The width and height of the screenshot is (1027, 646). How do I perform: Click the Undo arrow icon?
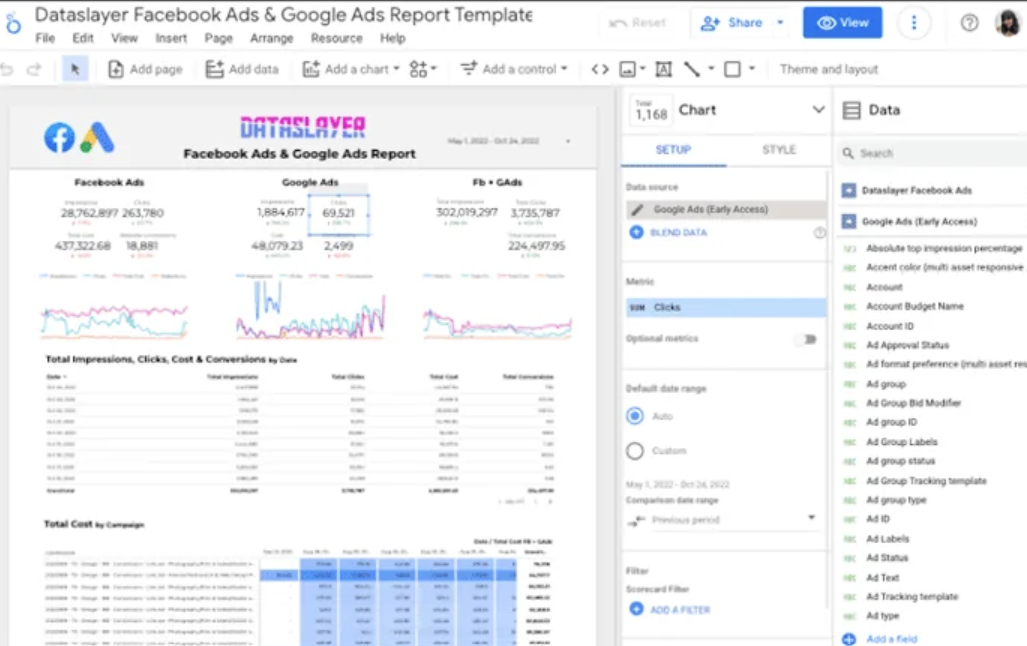[x=10, y=69]
